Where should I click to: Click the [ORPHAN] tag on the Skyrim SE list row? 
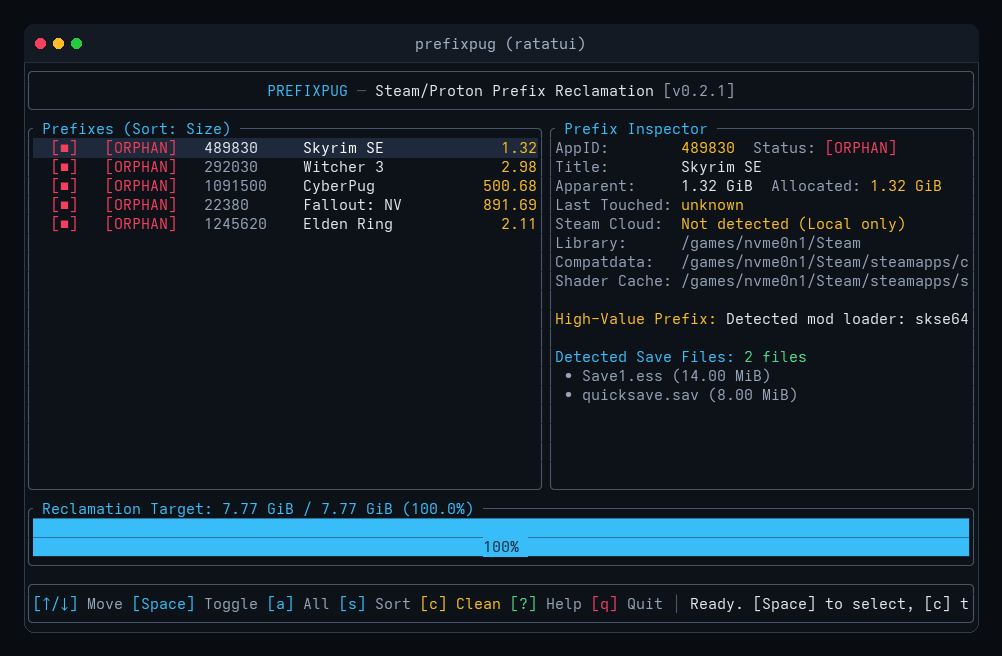(x=141, y=148)
